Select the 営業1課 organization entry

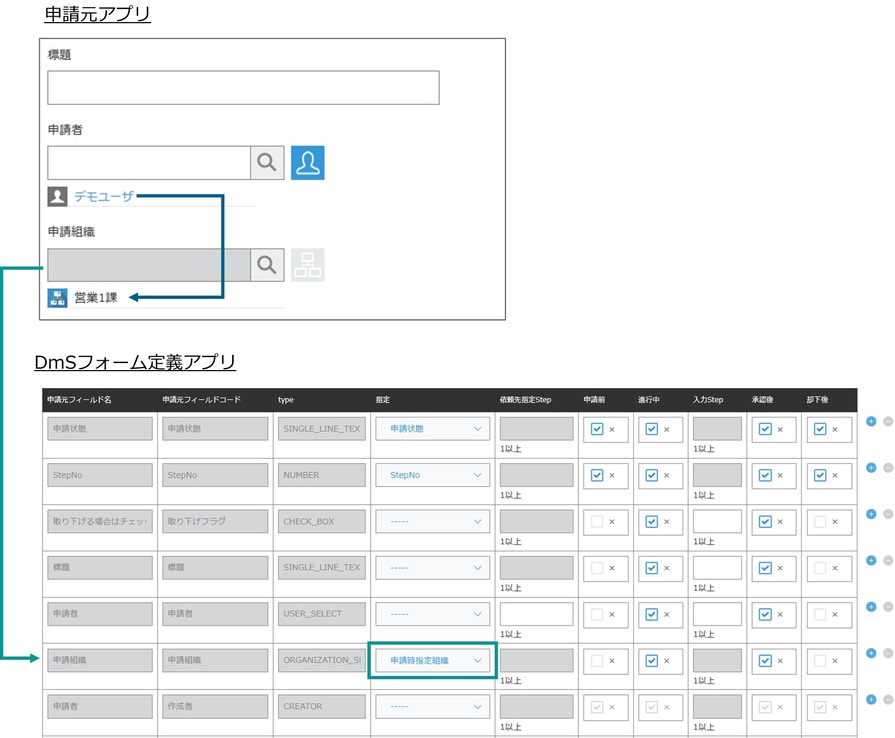coord(95,298)
